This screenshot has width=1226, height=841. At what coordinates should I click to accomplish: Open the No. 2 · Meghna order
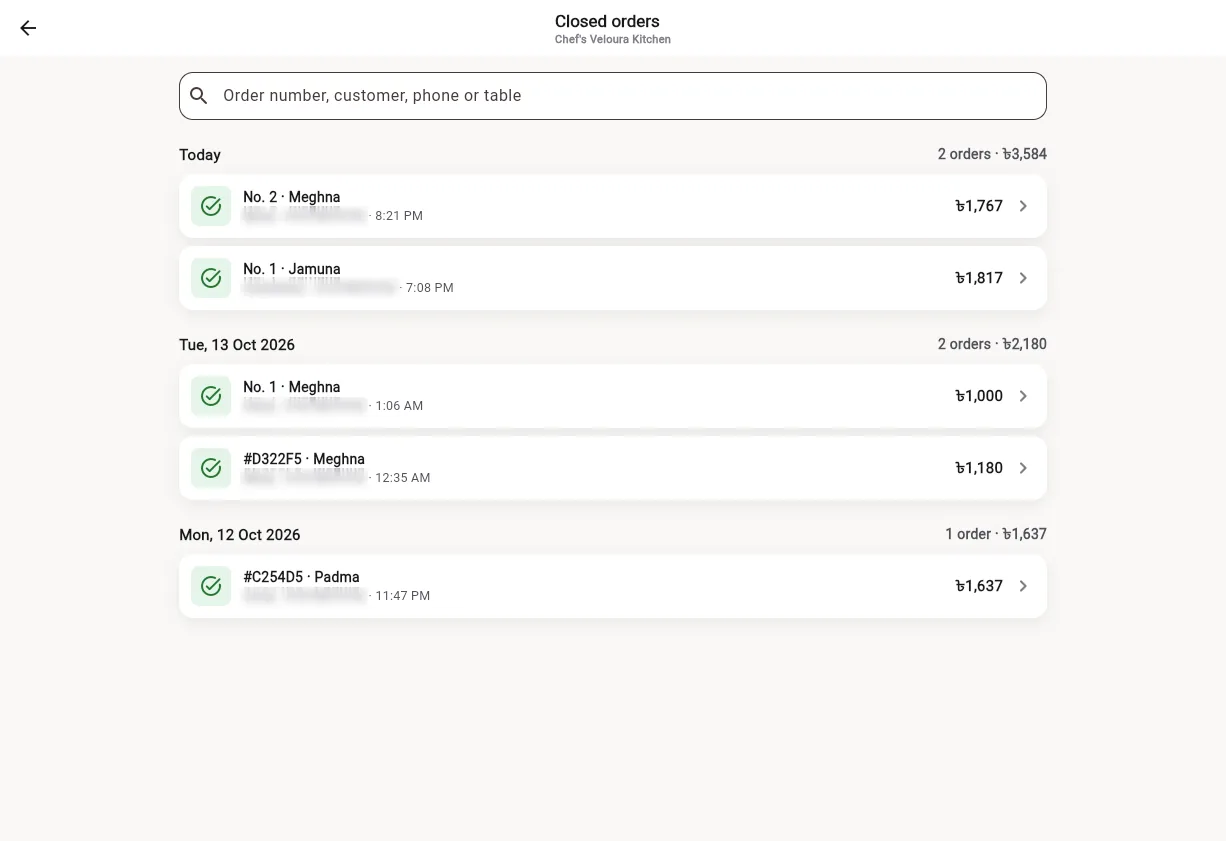[613, 206]
